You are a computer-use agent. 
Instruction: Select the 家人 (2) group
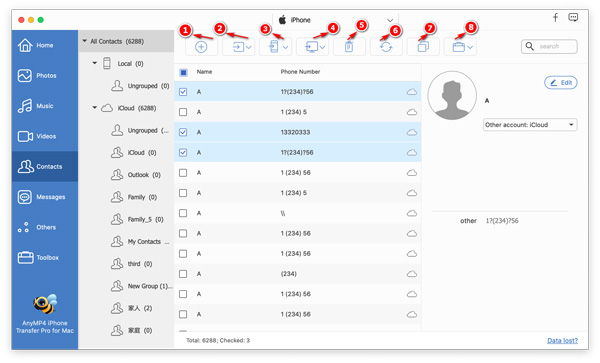coord(132,308)
